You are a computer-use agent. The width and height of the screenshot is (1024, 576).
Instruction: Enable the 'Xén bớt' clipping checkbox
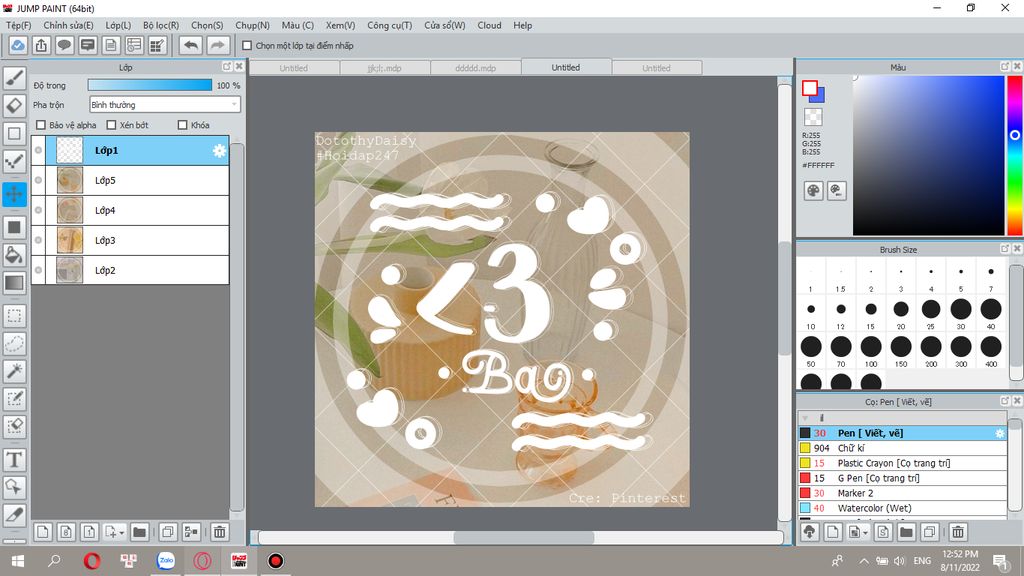(111, 125)
